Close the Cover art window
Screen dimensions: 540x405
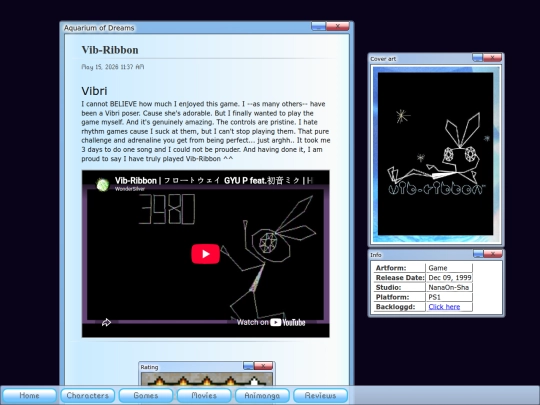pyautogui.click(x=492, y=58)
